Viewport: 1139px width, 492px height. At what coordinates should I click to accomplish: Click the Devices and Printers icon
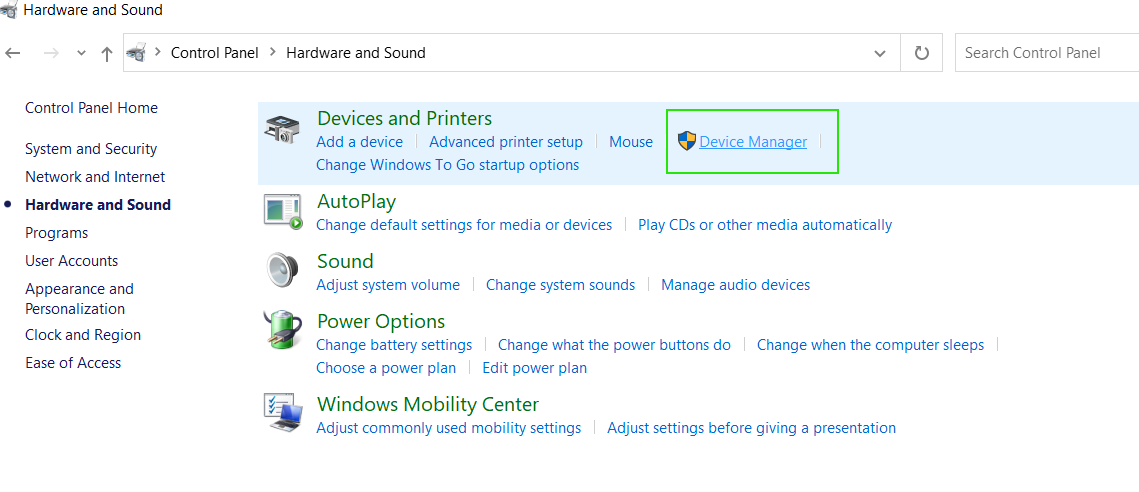(x=282, y=130)
